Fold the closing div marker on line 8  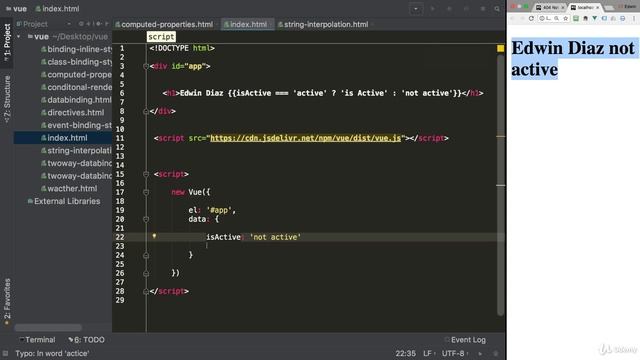pos(146,111)
